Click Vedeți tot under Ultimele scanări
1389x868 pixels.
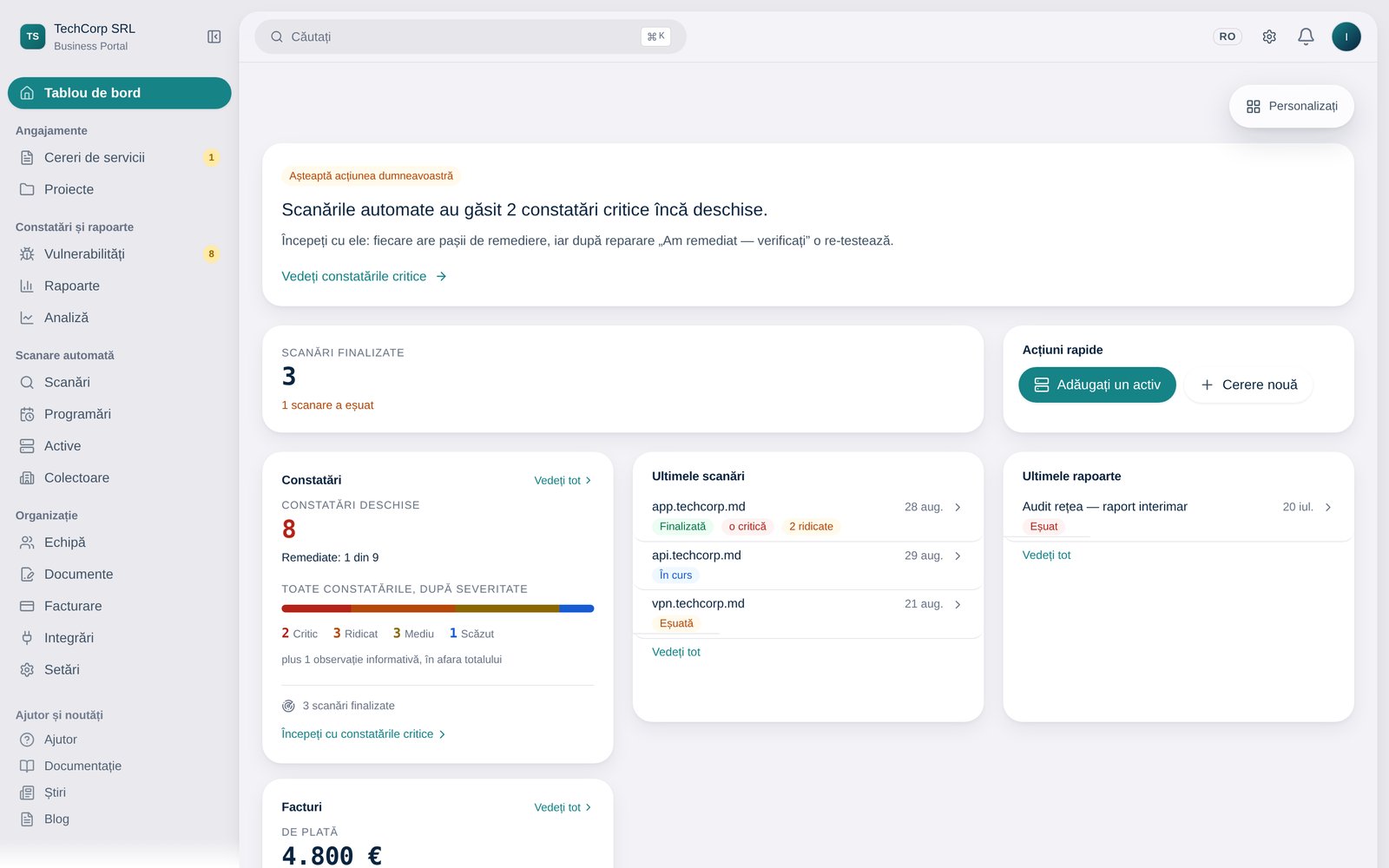(x=676, y=652)
